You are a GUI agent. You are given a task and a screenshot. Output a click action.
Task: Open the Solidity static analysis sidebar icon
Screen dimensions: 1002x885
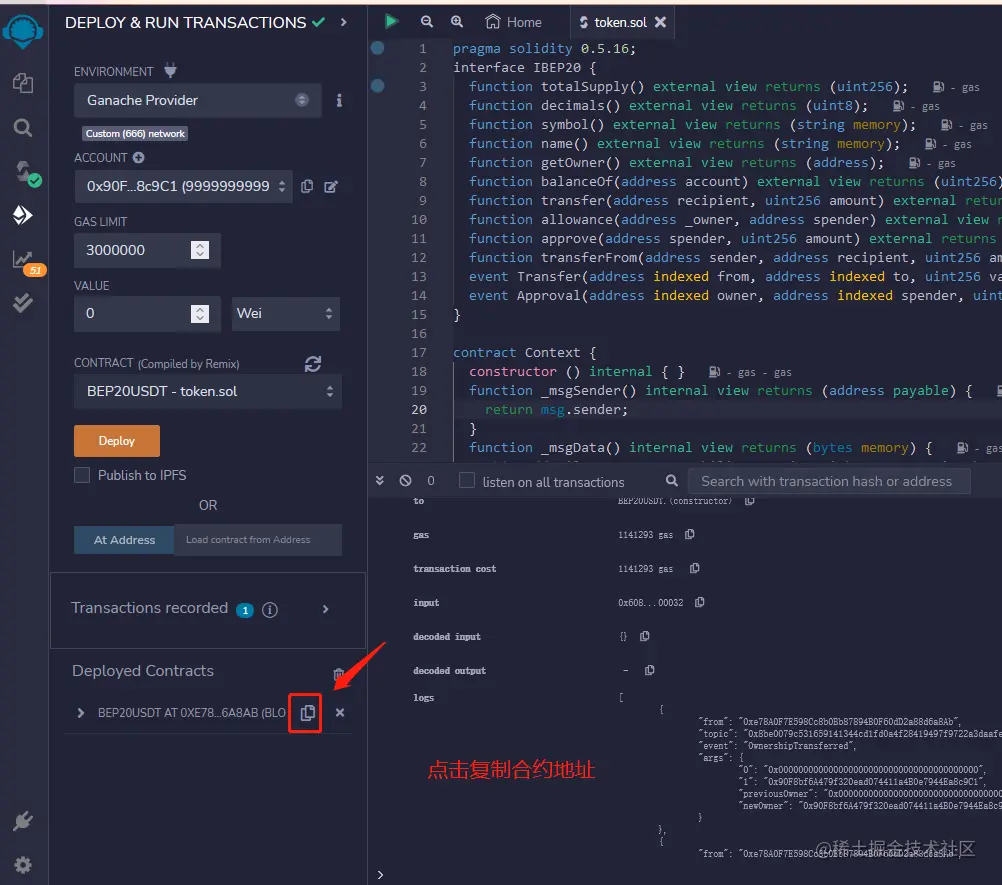(x=27, y=262)
